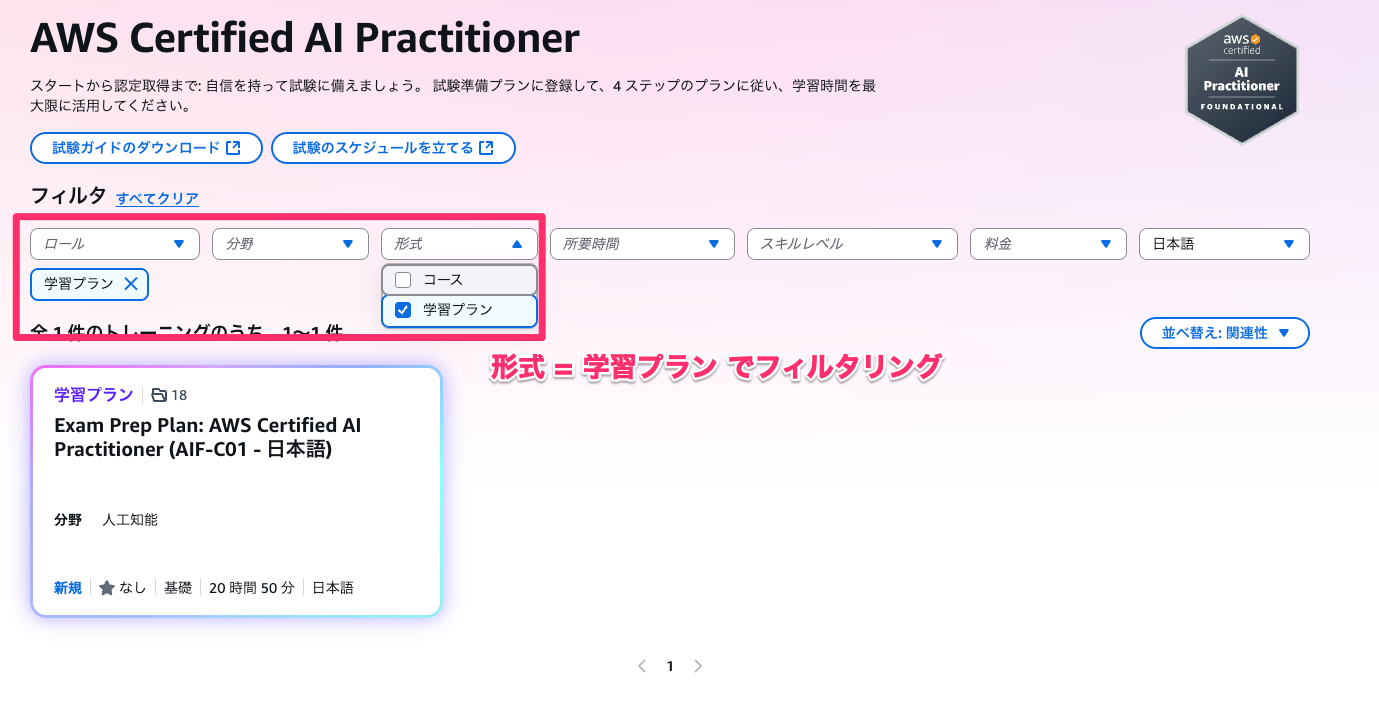The image size is (1379, 716).
Task: Go to previous page with left chevron
Action: coord(642,666)
